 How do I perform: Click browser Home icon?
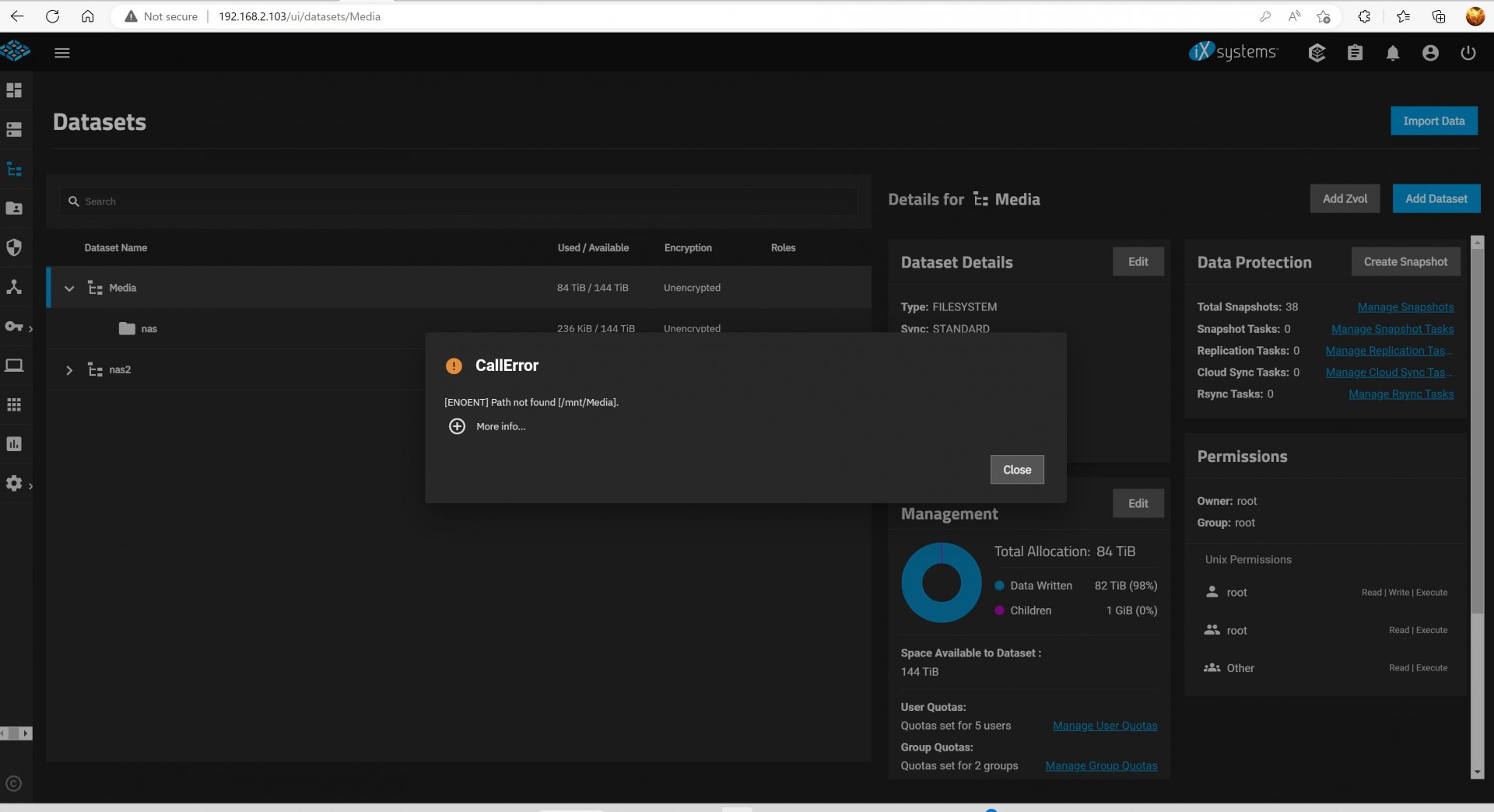click(x=88, y=16)
